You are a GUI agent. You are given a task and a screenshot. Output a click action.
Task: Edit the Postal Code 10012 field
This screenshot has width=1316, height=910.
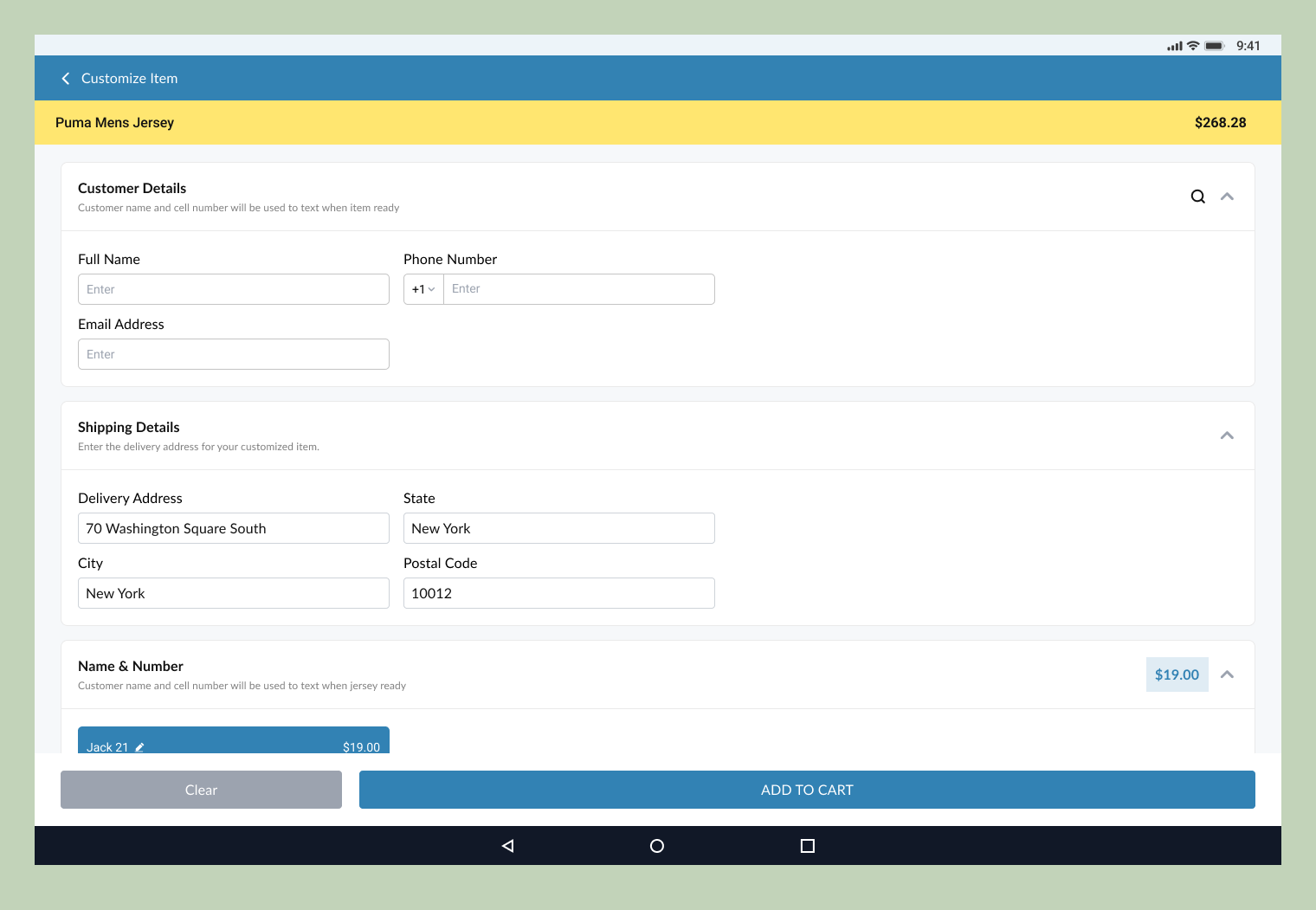click(559, 593)
